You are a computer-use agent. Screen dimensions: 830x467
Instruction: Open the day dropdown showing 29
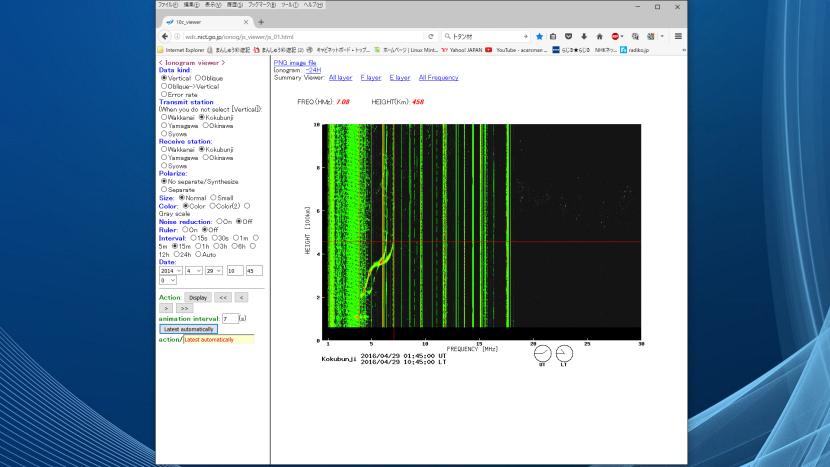point(212,270)
